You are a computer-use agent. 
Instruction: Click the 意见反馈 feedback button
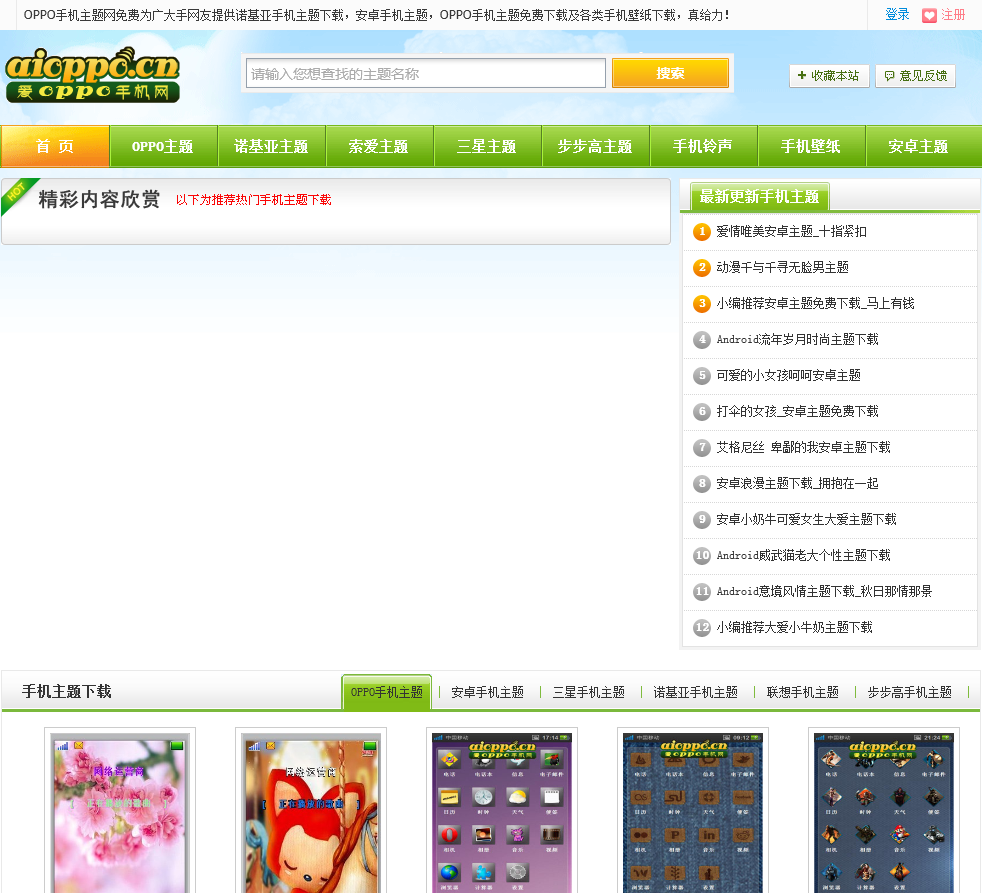[916, 76]
